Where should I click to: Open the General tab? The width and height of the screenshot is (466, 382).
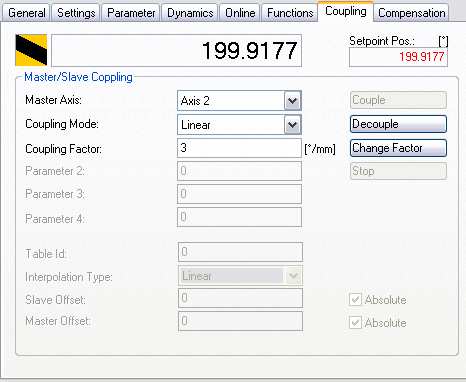point(26,13)
